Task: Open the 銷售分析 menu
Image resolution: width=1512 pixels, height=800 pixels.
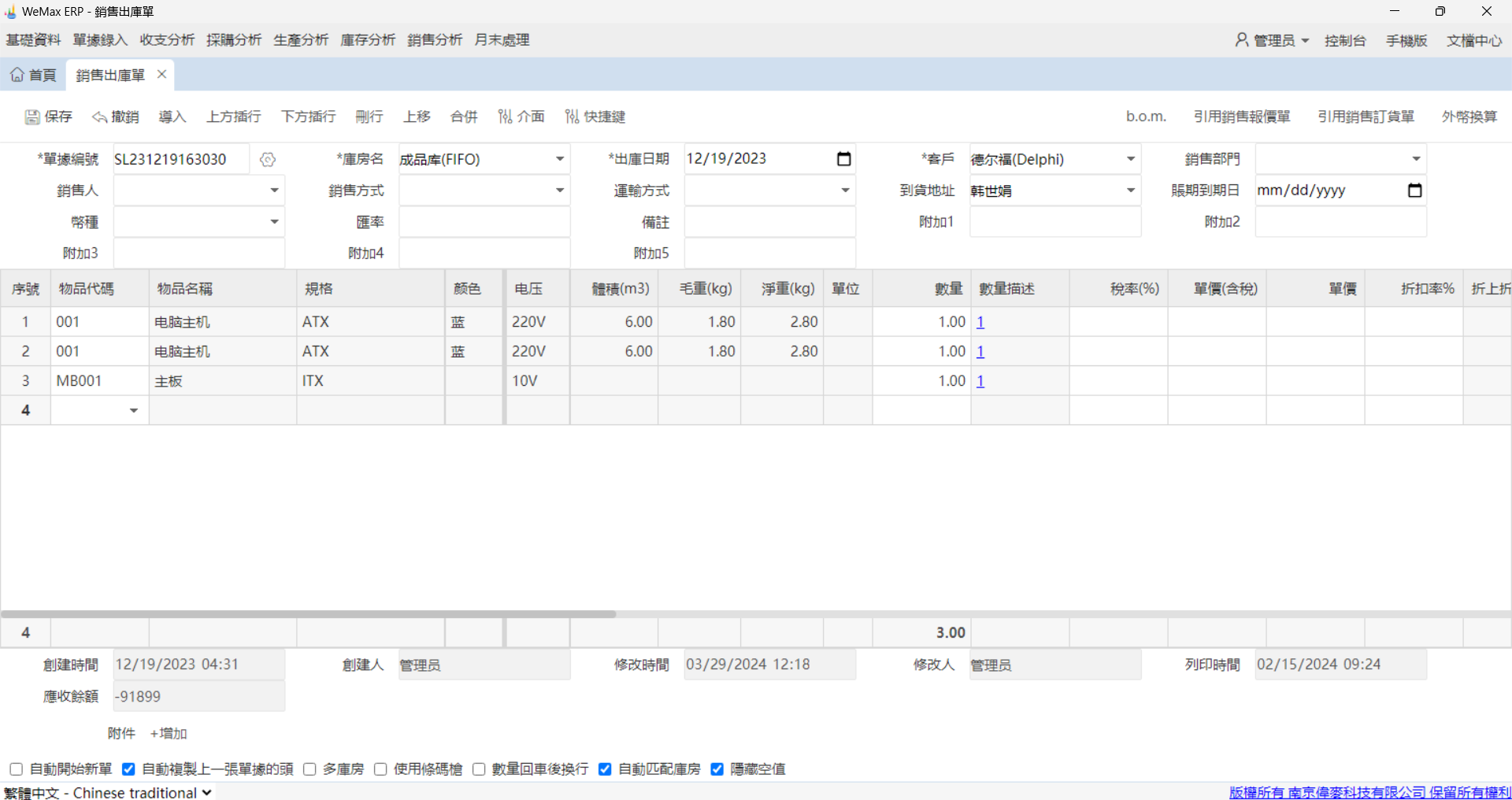Action: [x=435, y=40]
